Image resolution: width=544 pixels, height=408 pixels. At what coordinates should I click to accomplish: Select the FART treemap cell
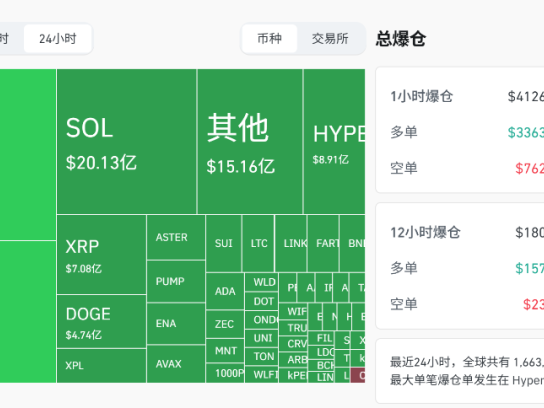[x=323, y=243]
